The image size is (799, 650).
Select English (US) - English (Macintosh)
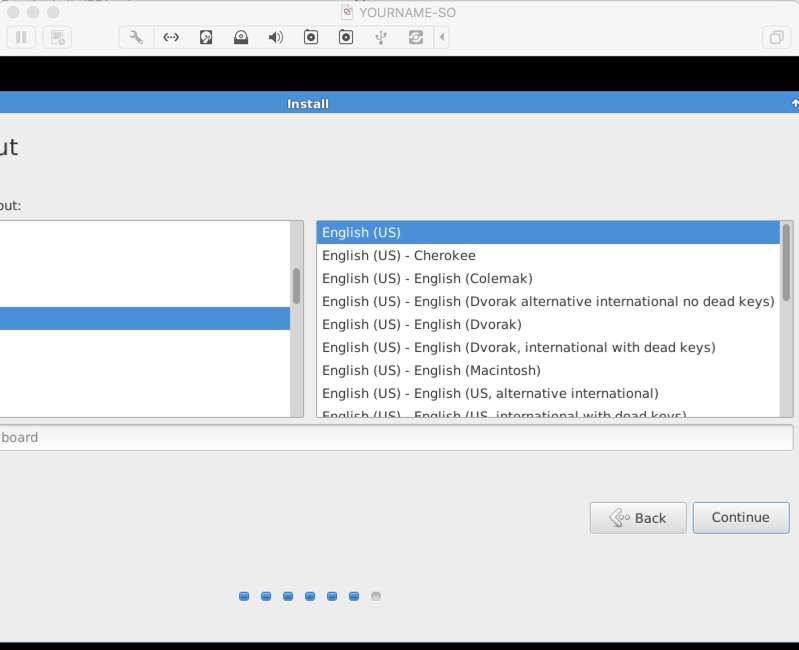point(548,370)
